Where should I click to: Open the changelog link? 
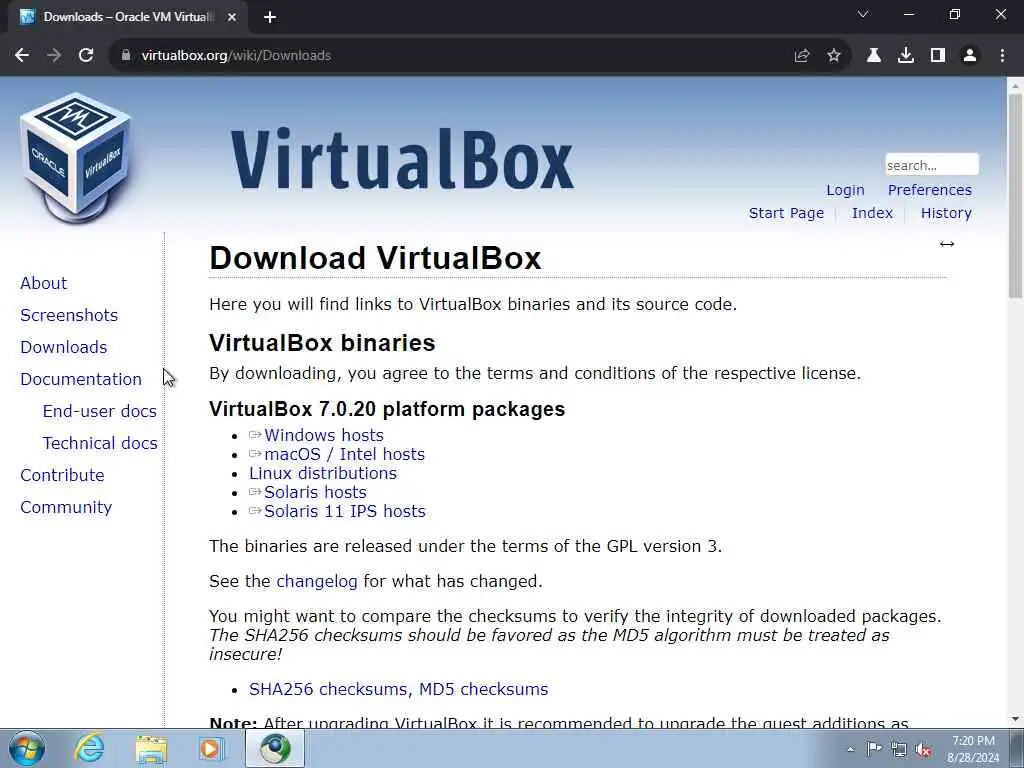click(317, 581)
